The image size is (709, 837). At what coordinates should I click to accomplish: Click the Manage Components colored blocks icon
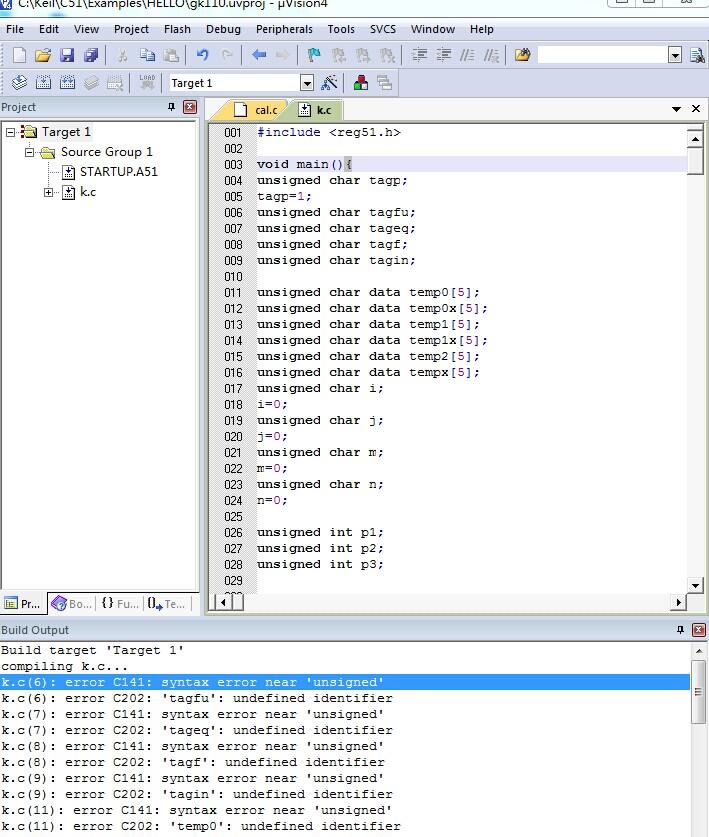[x=361, y=83]
